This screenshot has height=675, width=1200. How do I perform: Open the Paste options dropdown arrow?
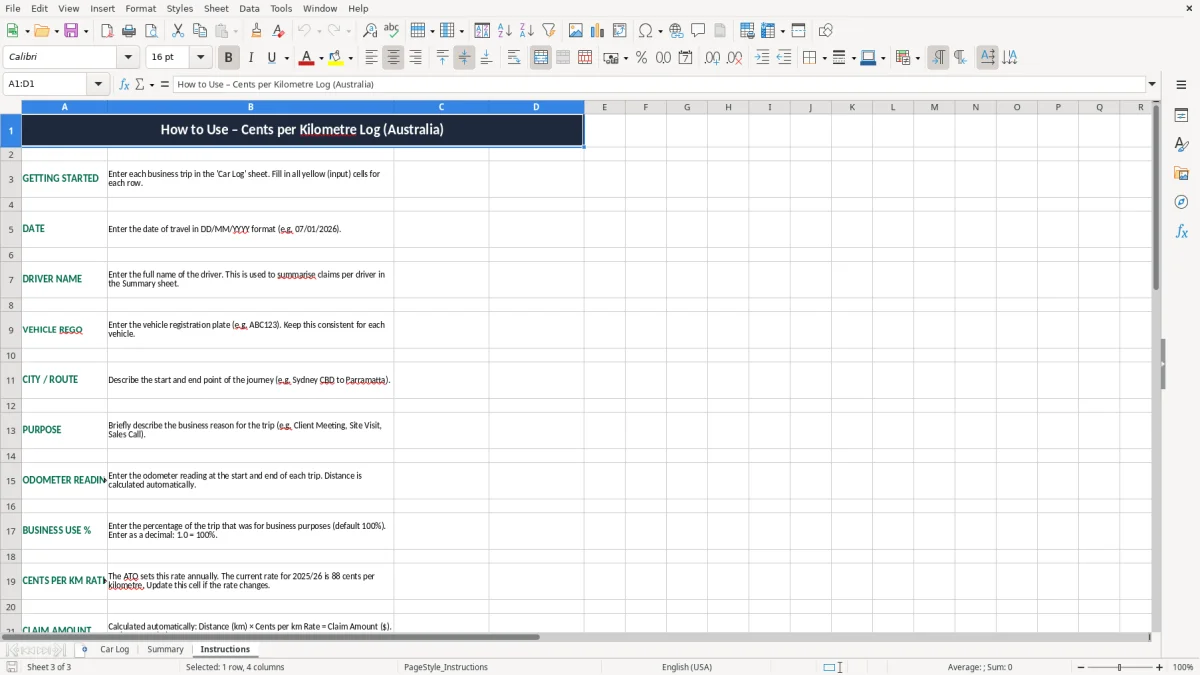click(x=236, y=30)
